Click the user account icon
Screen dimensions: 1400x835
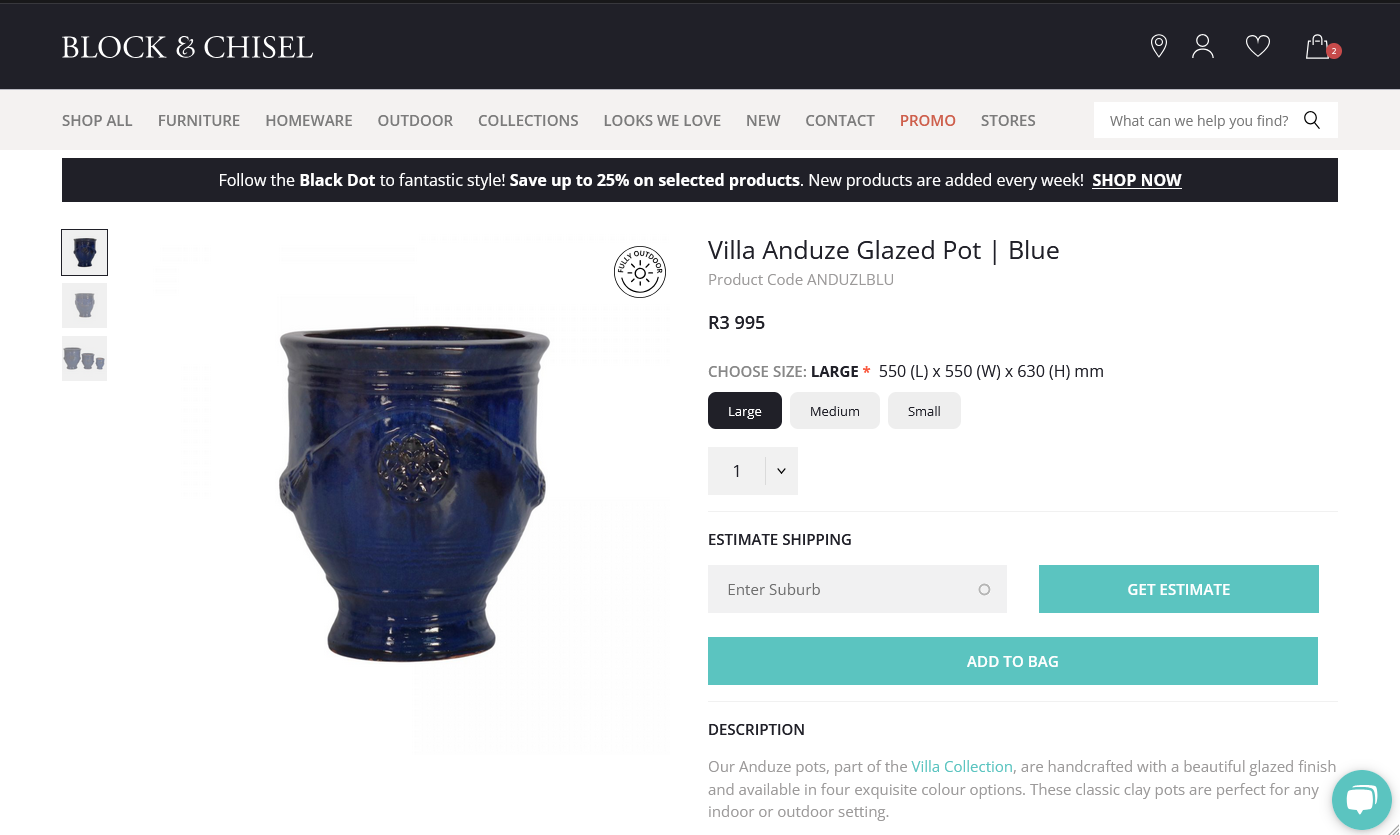pos(1203,46)
